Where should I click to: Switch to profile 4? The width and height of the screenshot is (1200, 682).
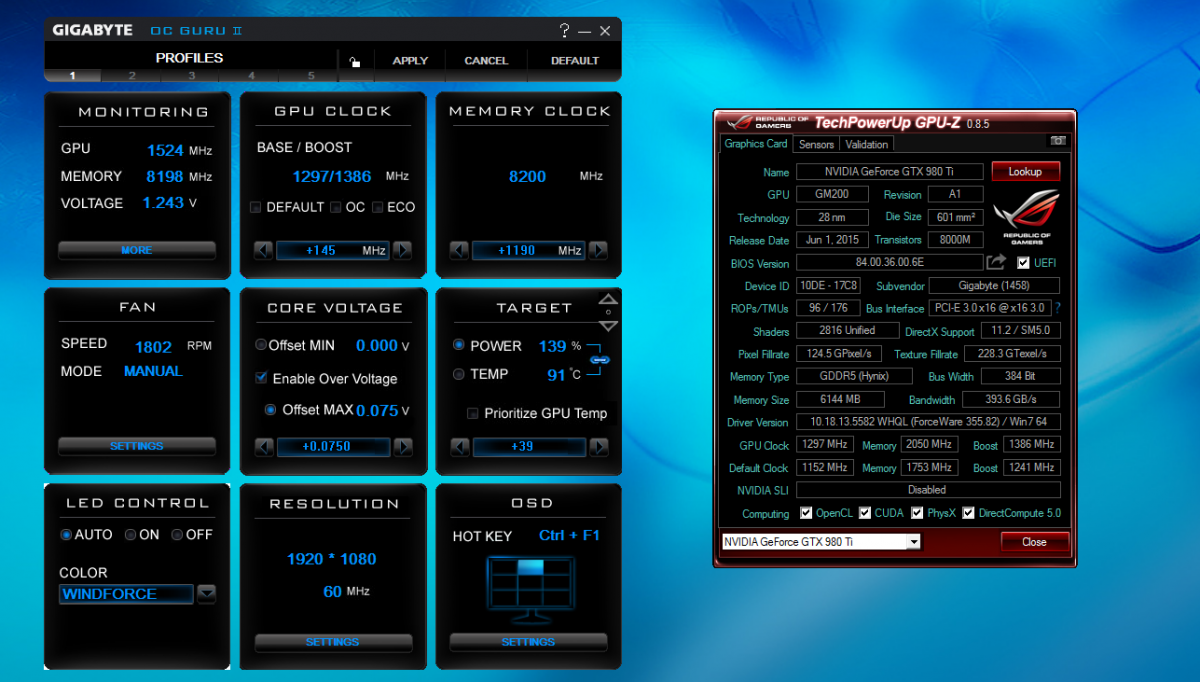click(x=252, y=76)
